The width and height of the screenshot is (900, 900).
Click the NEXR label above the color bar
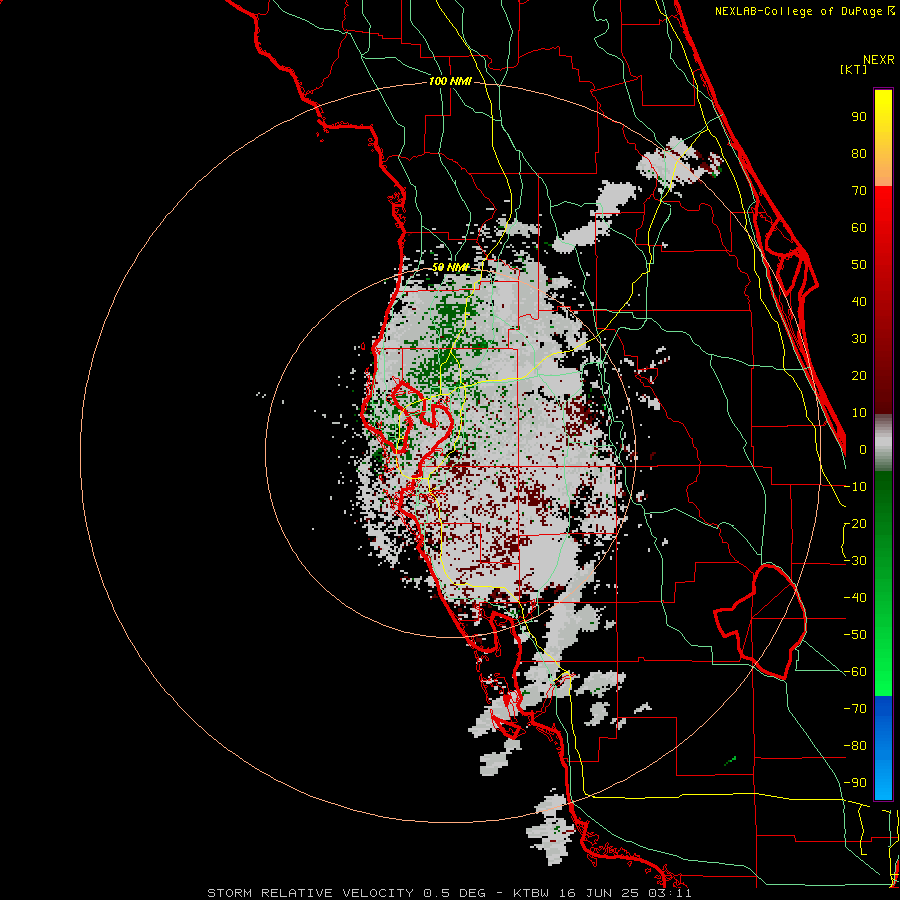click(878, 60)
